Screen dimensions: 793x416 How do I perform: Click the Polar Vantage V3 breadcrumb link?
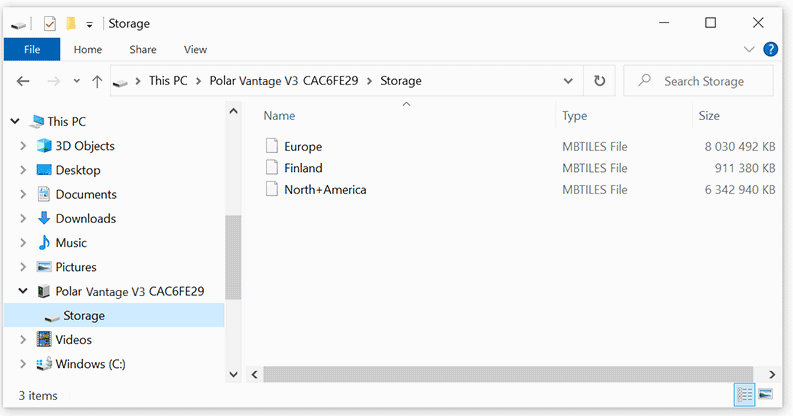[x=289, y=81]
